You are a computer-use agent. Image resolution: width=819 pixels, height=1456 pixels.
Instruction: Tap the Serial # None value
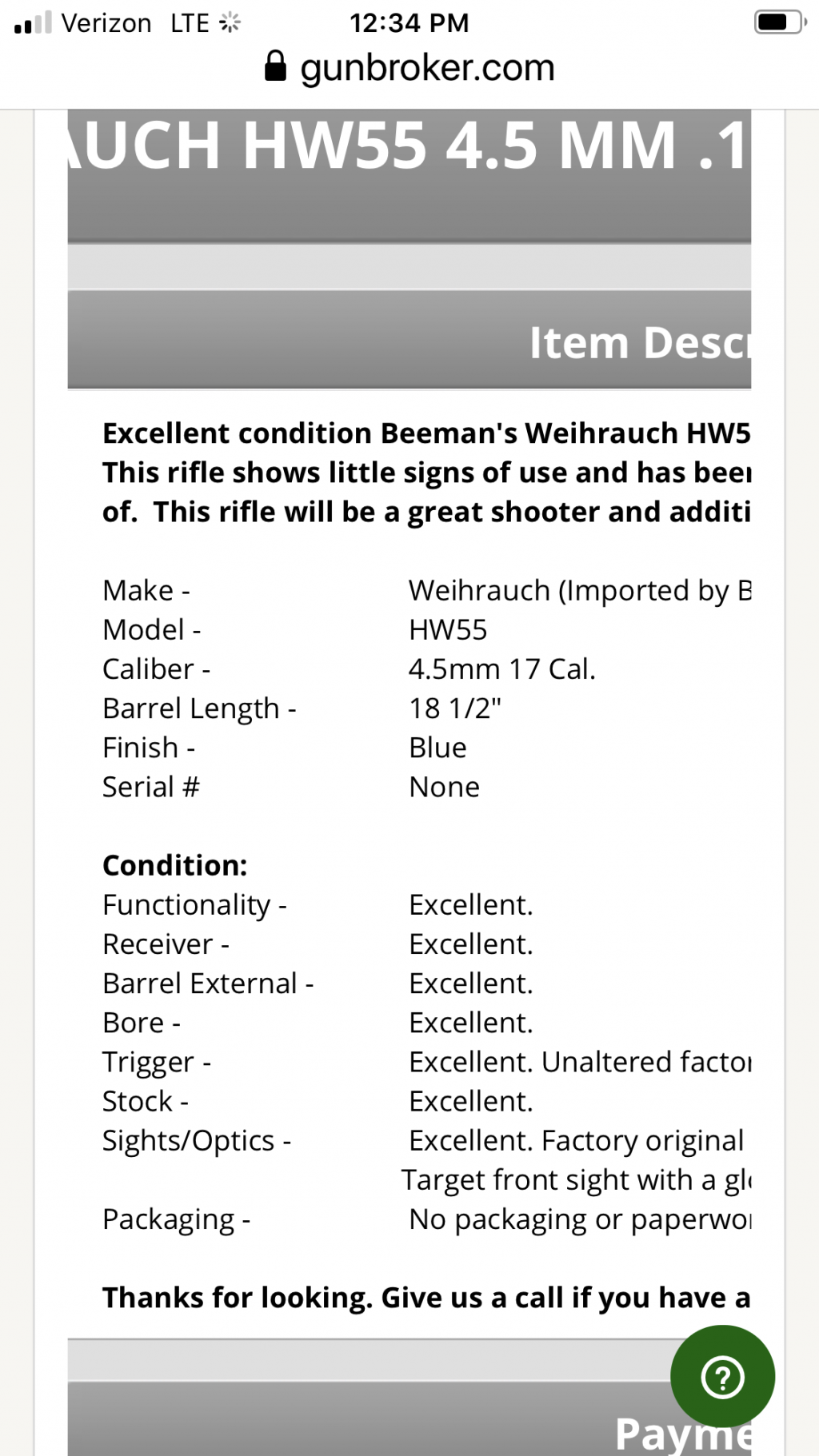(444, 787)
